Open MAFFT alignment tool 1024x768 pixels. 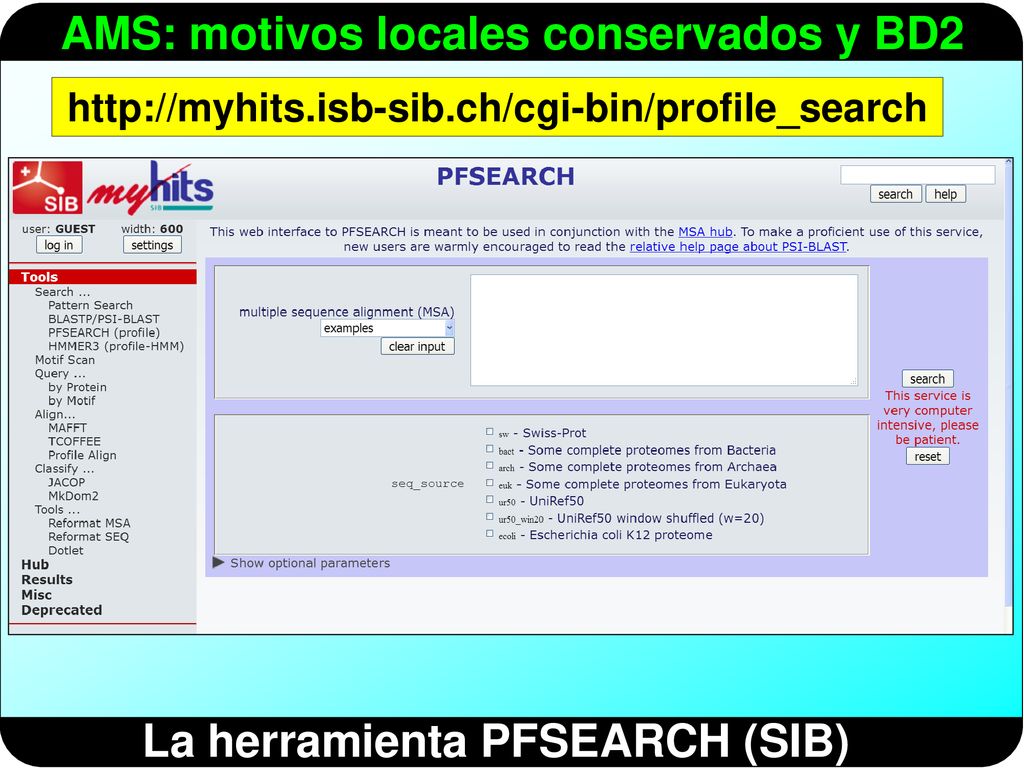tap(67, 428)
